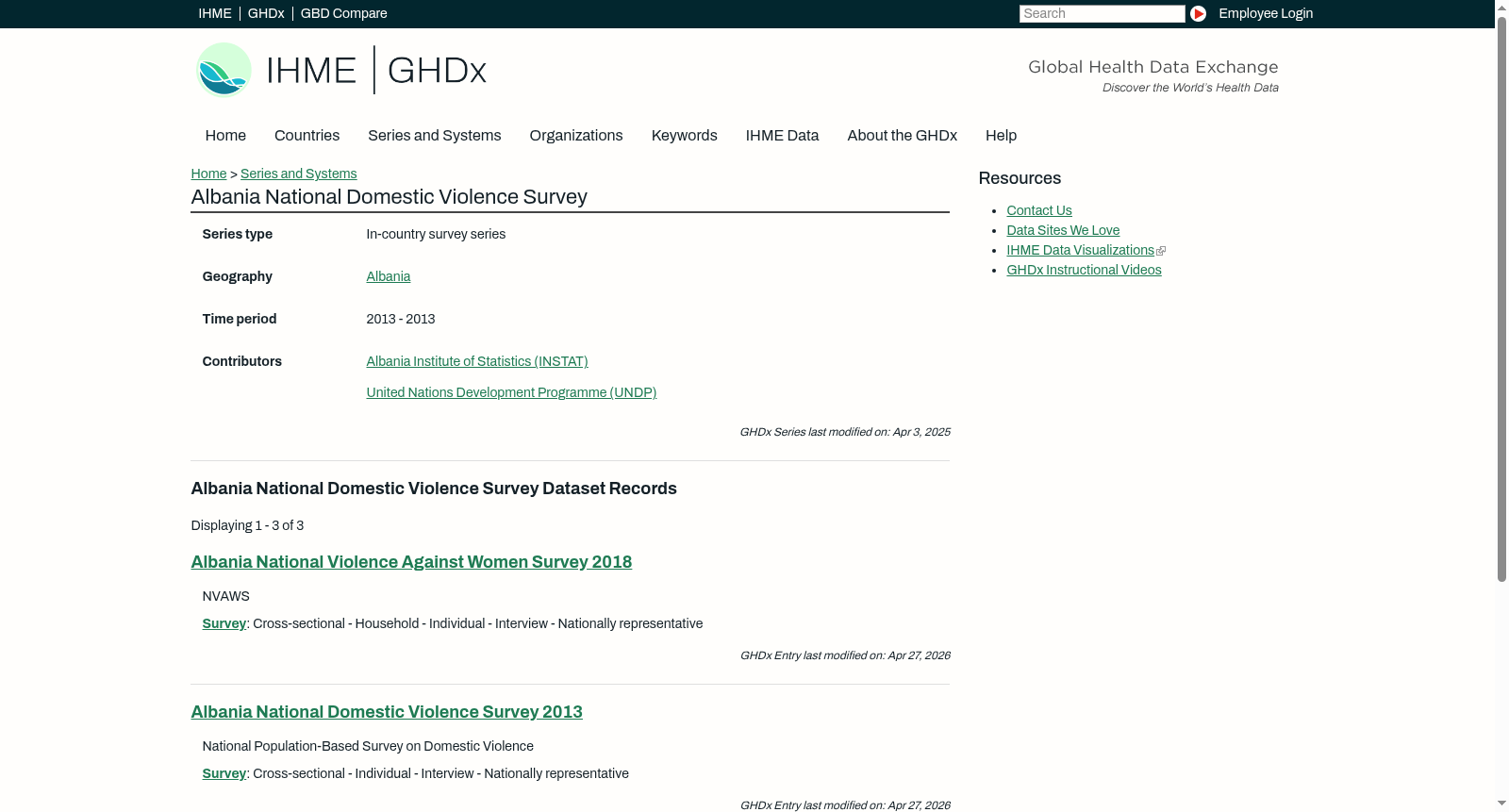Click the GHDx logo text in header
Screen dimensions: 1509x812
437,71
